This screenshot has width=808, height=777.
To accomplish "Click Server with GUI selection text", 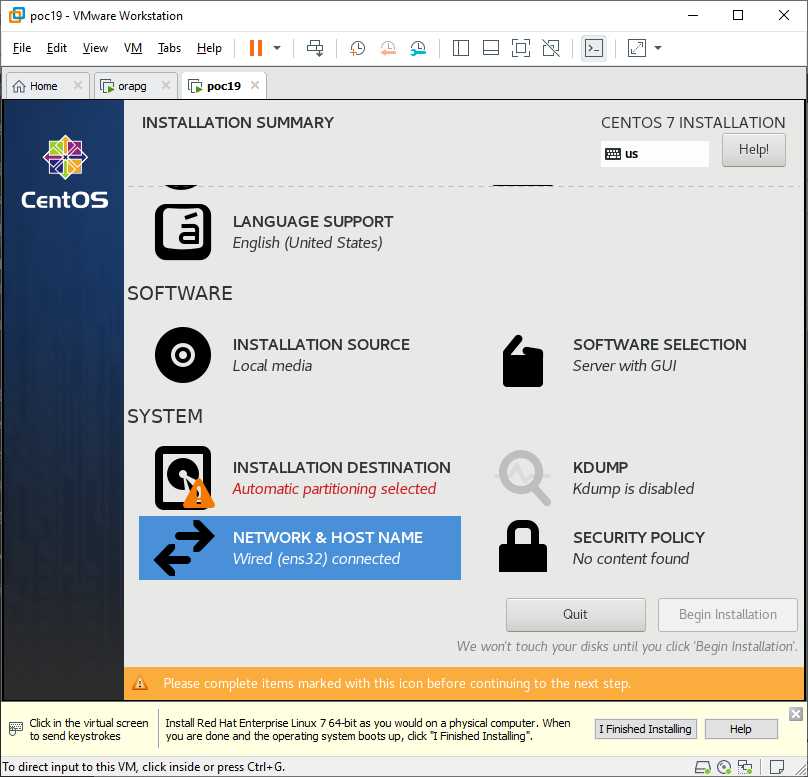I will point(625,366).
